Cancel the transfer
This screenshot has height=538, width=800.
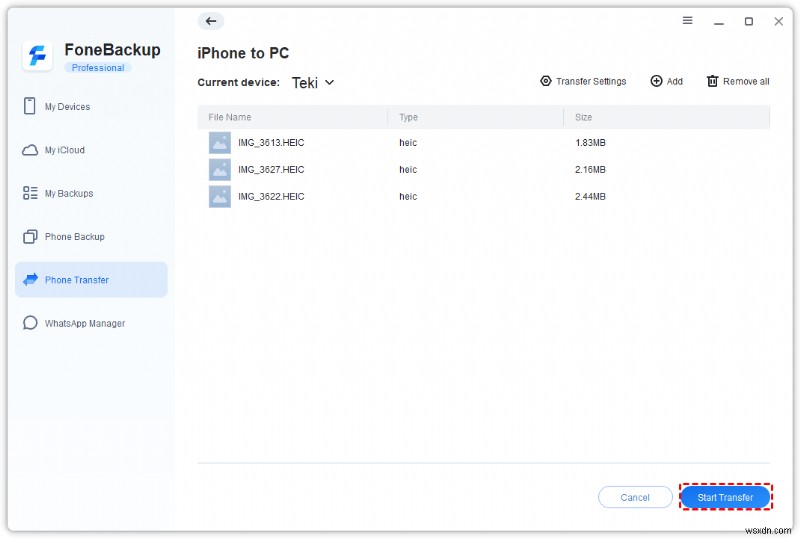coord(635,497)
